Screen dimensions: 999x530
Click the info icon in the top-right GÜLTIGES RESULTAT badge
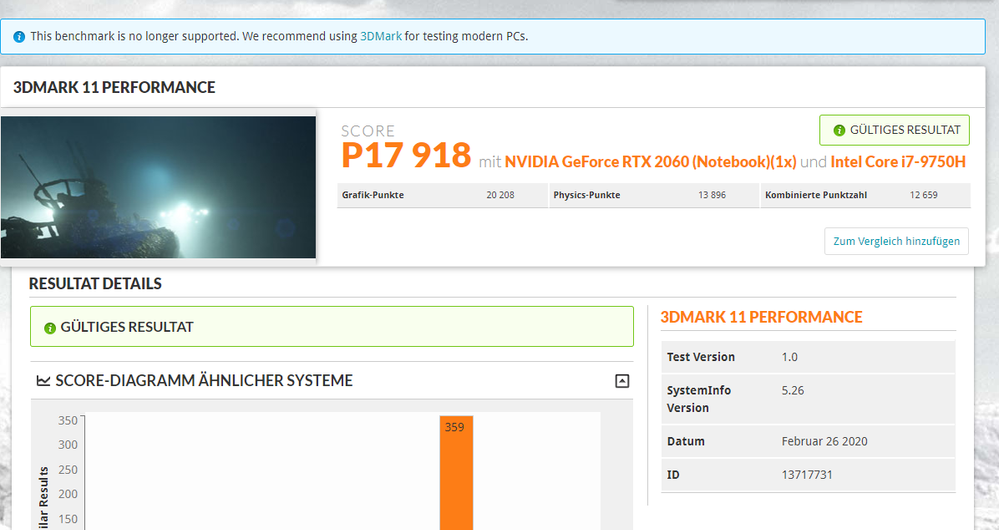pyautogui.click(x=836, y=130)
